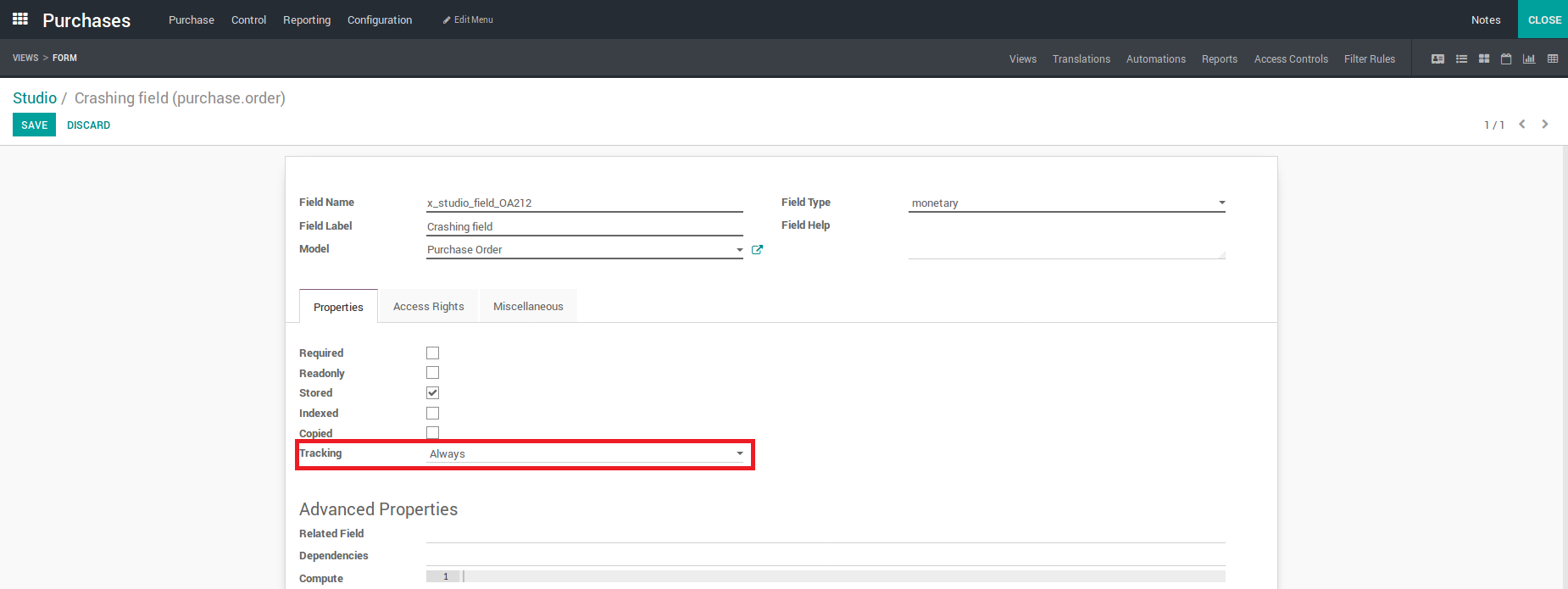The width and height of the screenshot is (1568, 589).
Task: Select the Properties tab
Action: tap(338, 307)
